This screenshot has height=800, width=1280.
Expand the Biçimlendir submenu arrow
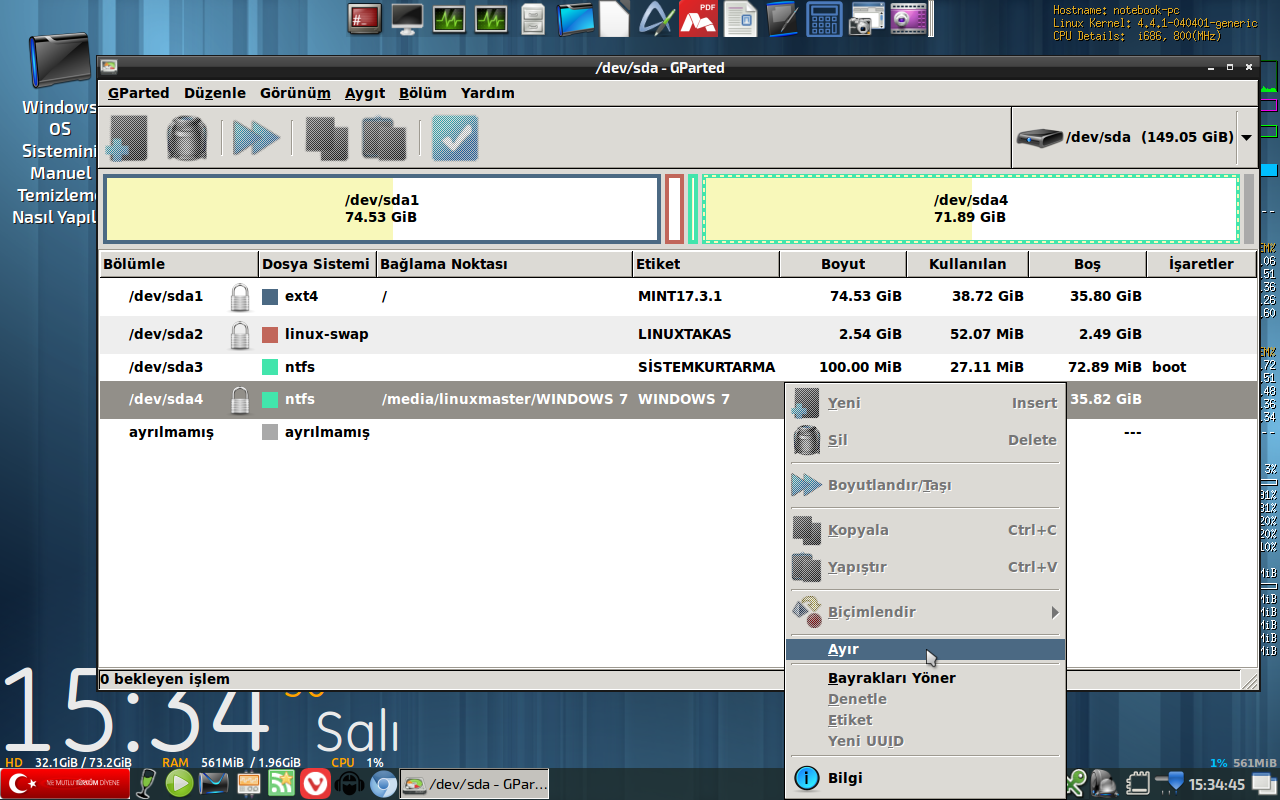[x=1055, y=612]
